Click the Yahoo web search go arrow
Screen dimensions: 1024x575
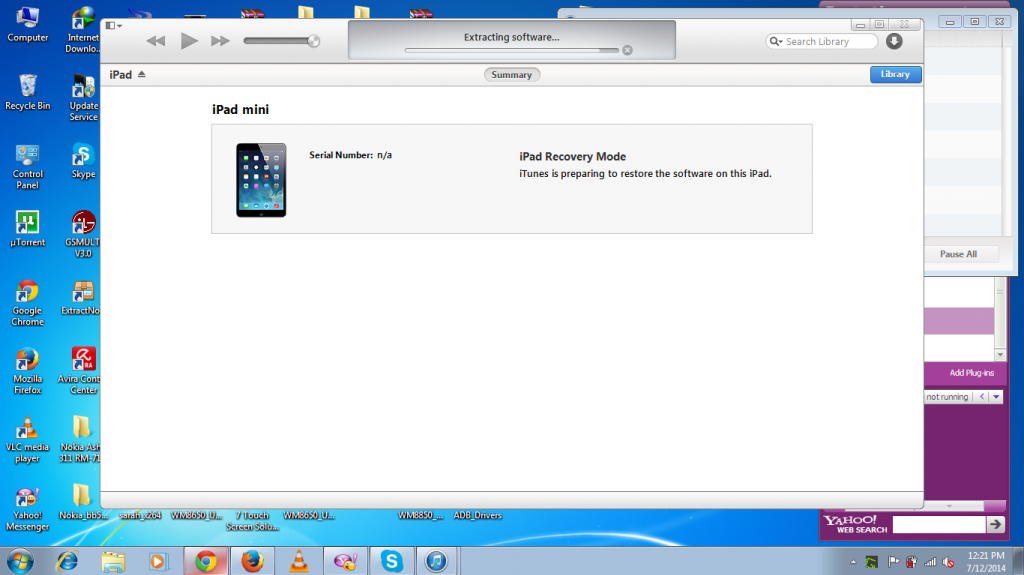995,524
